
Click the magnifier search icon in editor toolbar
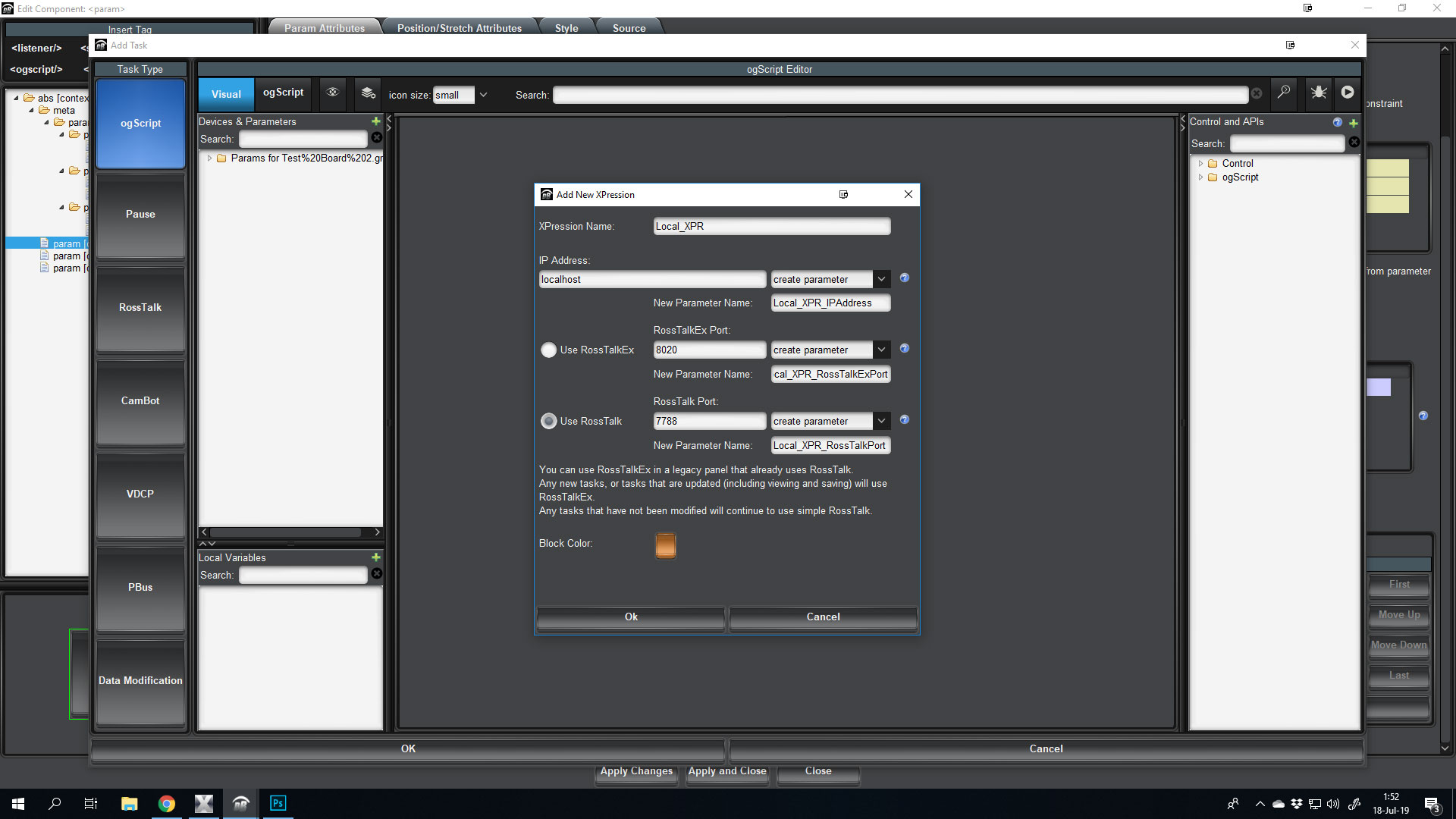1284,93
